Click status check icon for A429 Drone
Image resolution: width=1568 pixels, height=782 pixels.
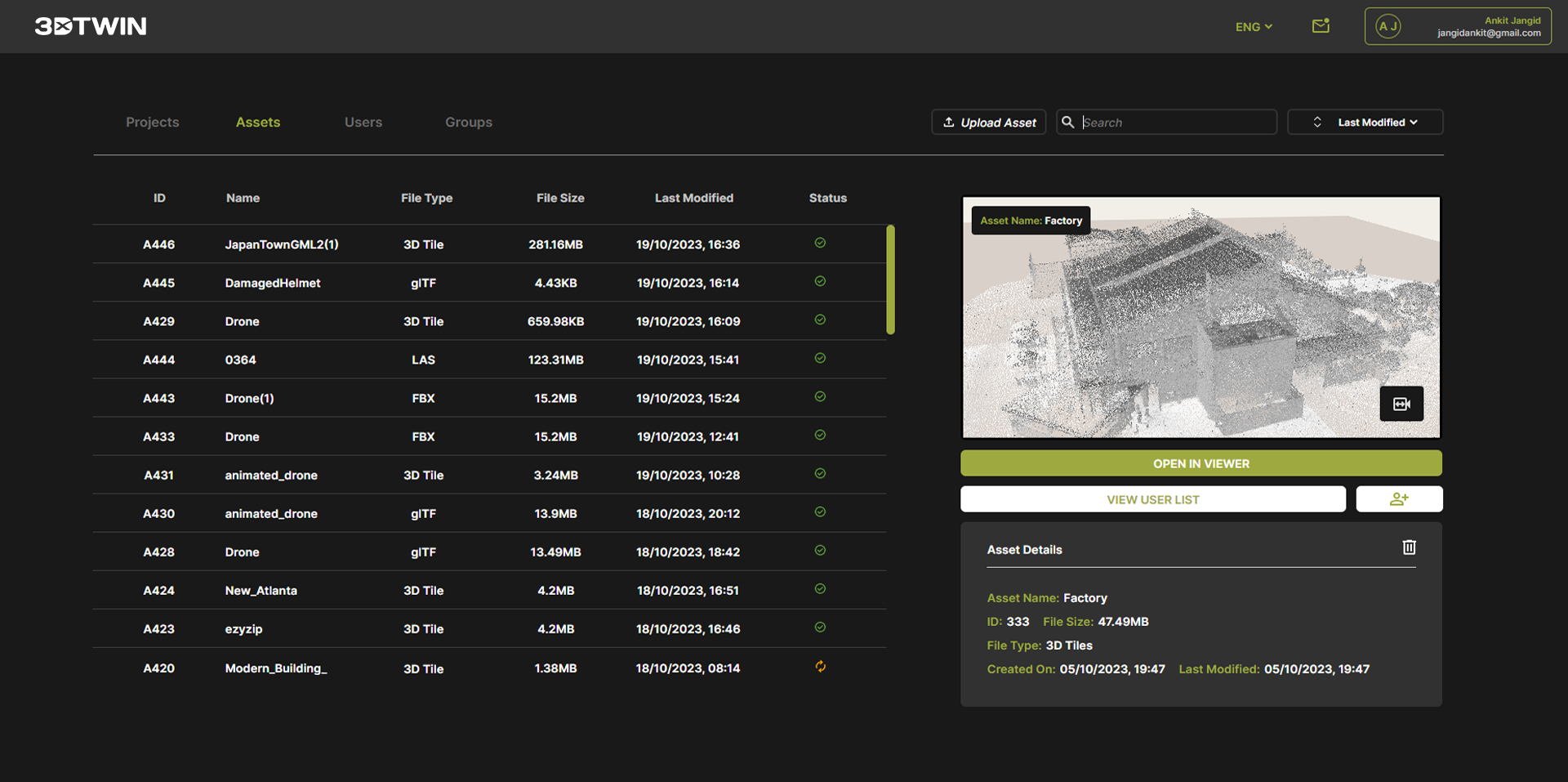[x=820, y=320]
